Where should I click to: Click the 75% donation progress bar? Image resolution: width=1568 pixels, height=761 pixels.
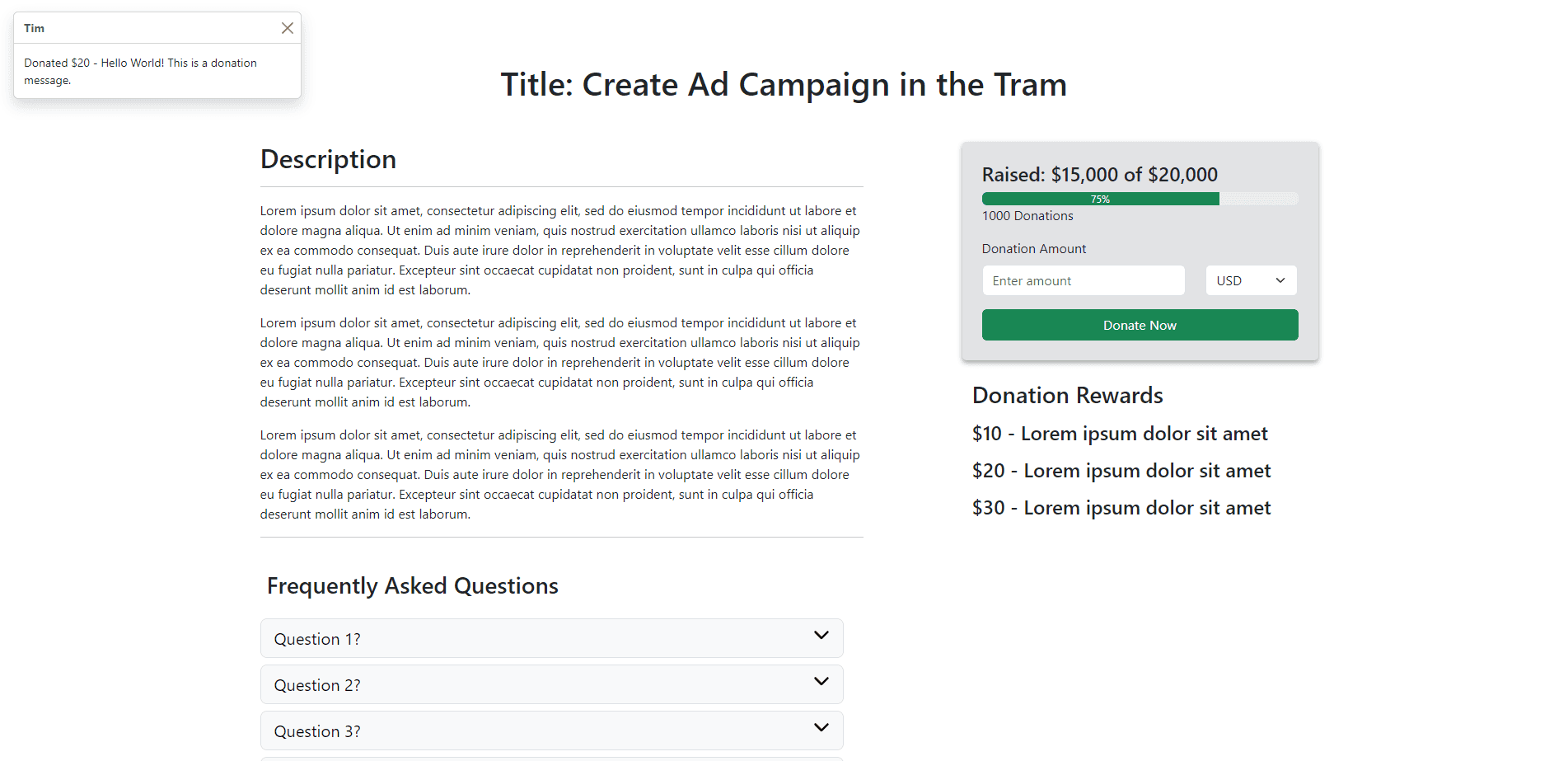[x=1140, y=199]
